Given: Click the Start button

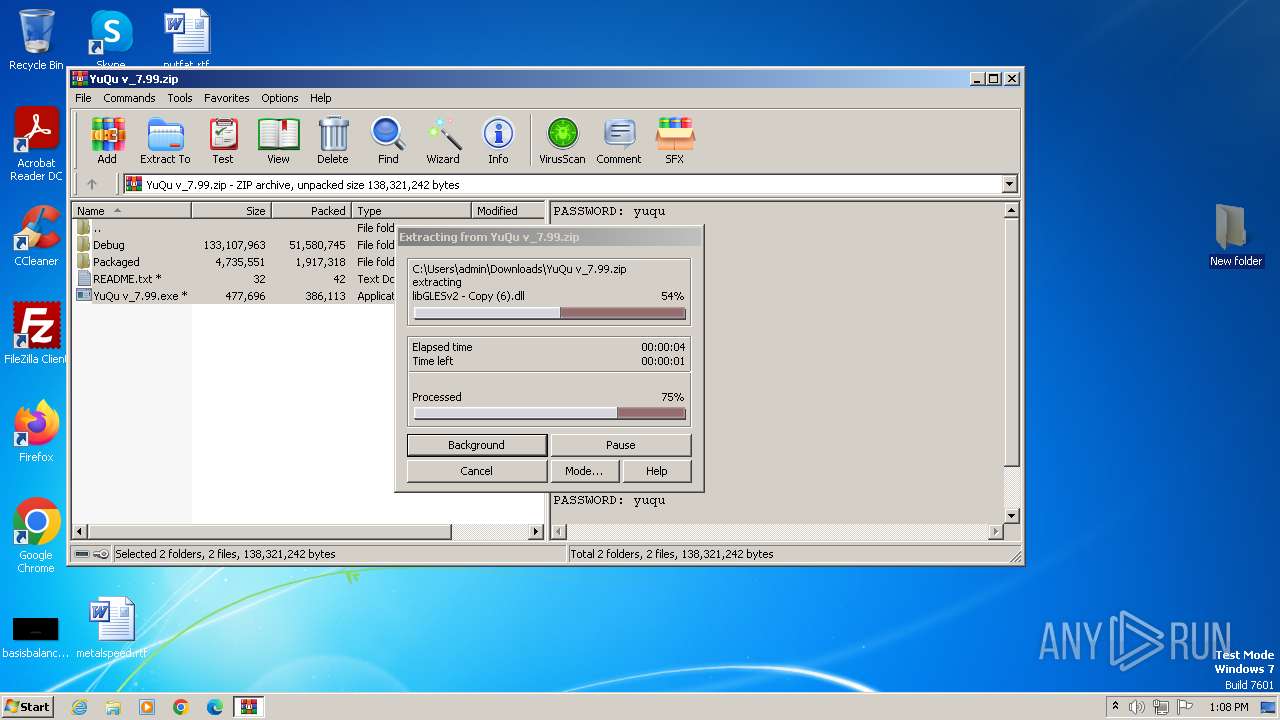Looking at the screenshot, I should (28, 707).
